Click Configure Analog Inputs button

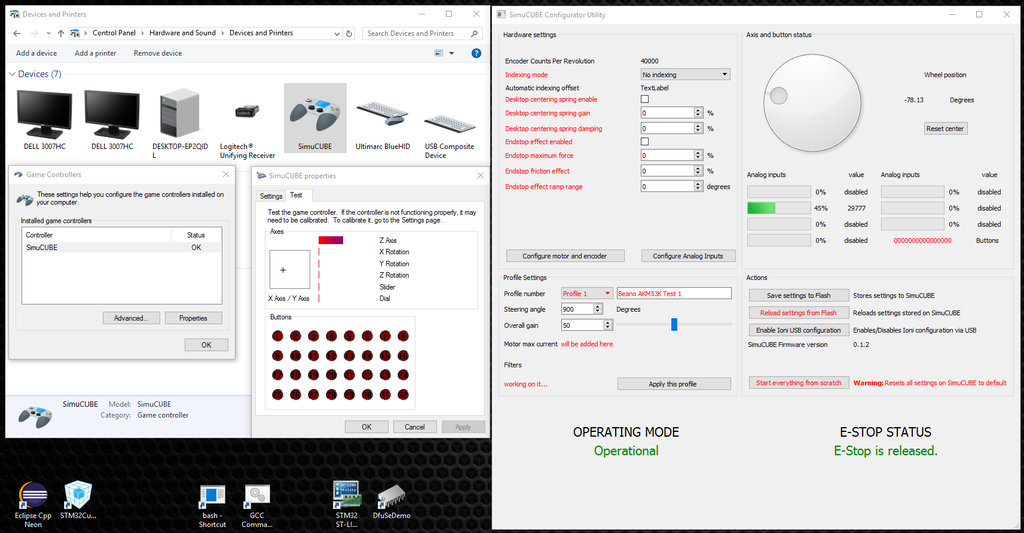(688, 256)
